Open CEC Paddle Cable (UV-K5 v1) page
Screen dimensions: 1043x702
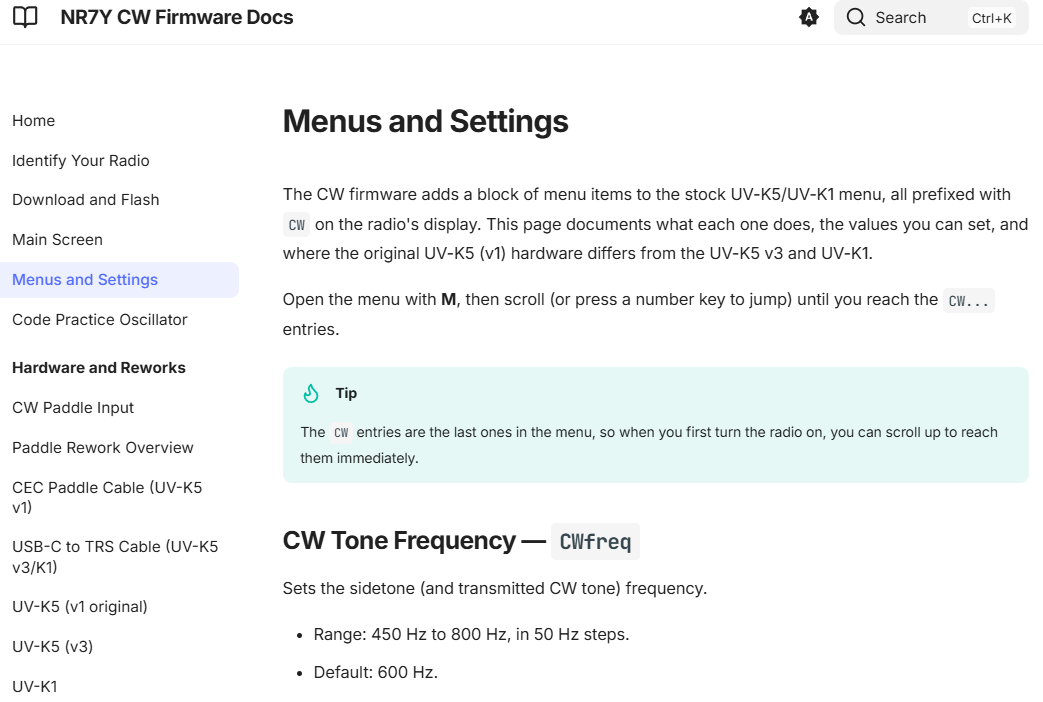point(107,497)
